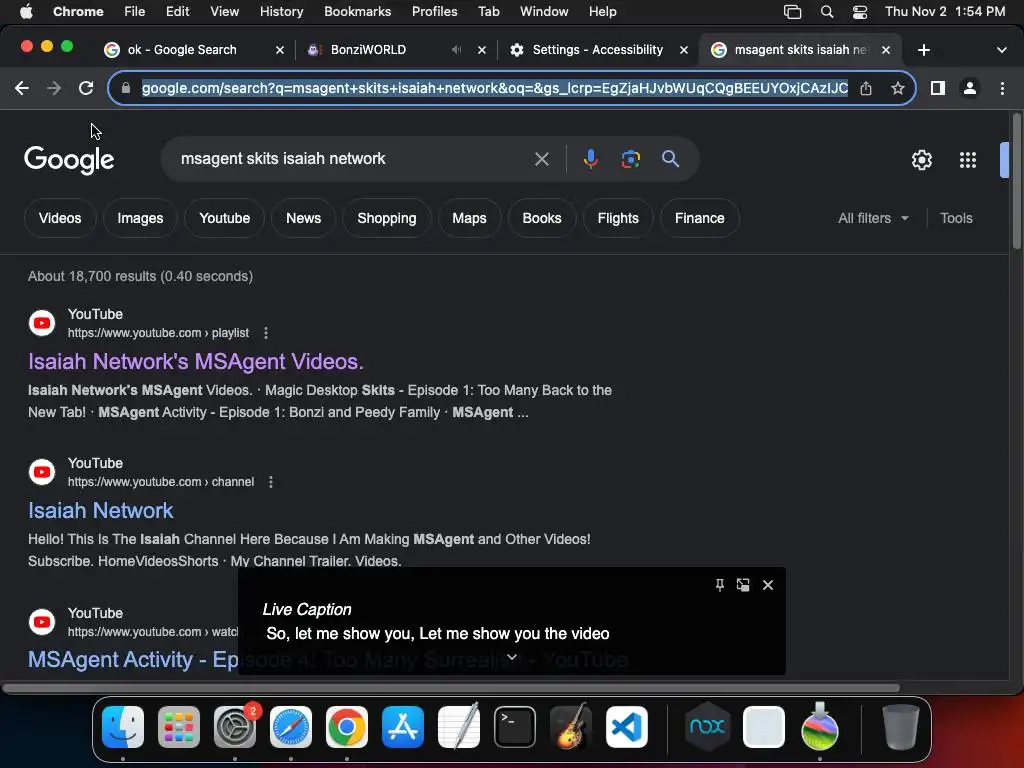Click the horizontal scrollbar at page bottom
Viewport: 1024px width, 768px height.
click(x=451, y=688)
